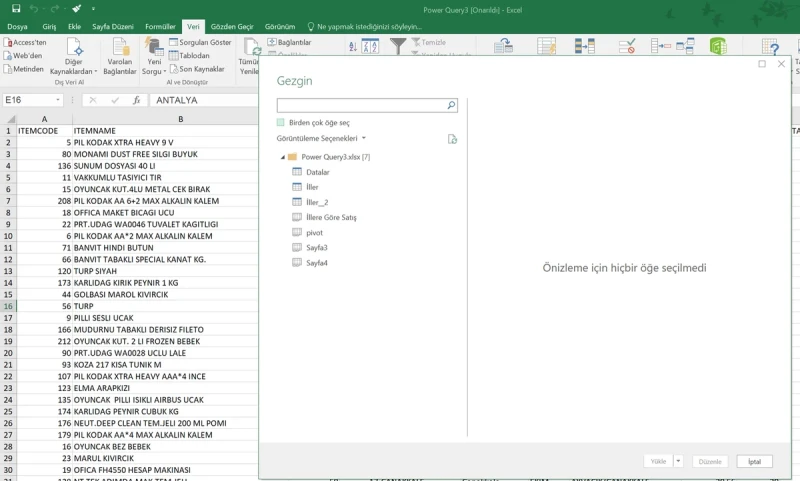The width and height of the screenshot is (800, 481).
Task: Open the Name Box dropdown arrow
Action: pos(58,100)
